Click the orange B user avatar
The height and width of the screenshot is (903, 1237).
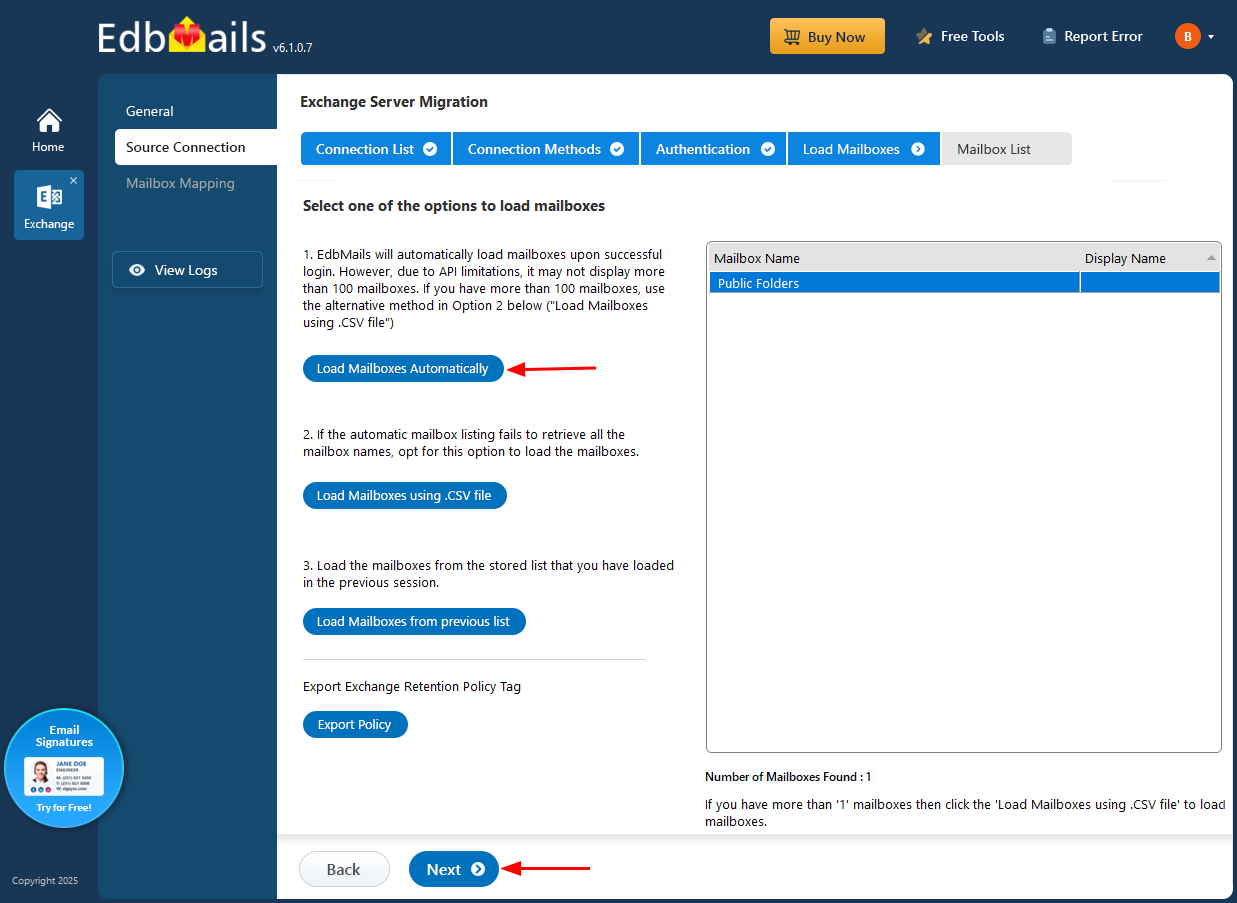1187,36
